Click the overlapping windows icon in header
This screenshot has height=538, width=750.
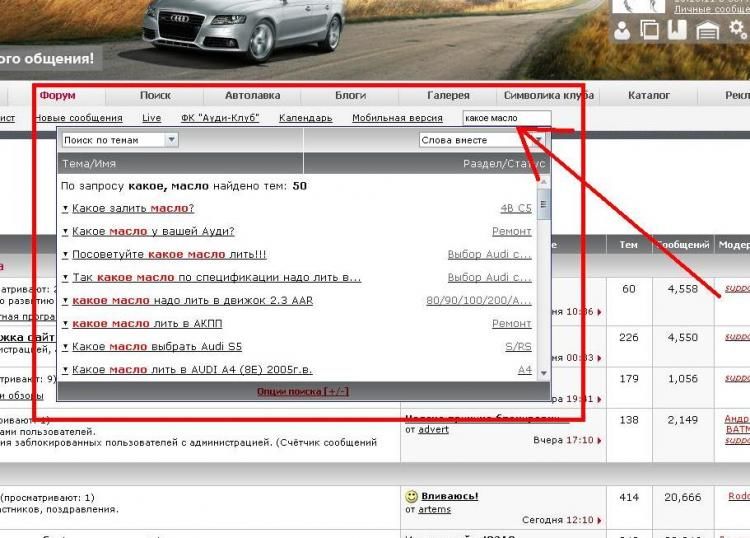[650, 30]
